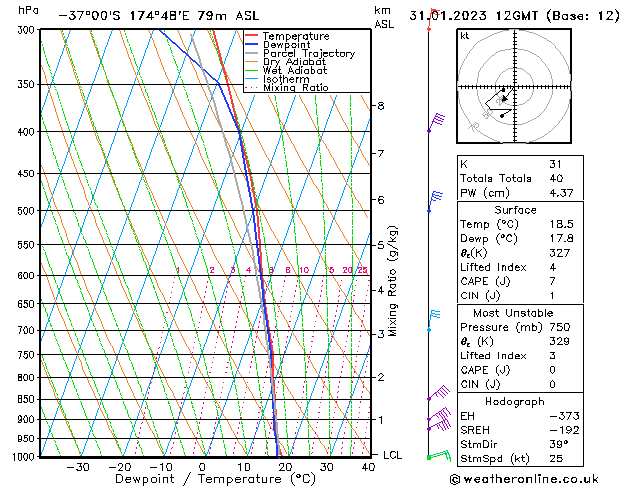
Task: Click the '©weatheronline.co.uk' credit
Action: coord(524,479)
